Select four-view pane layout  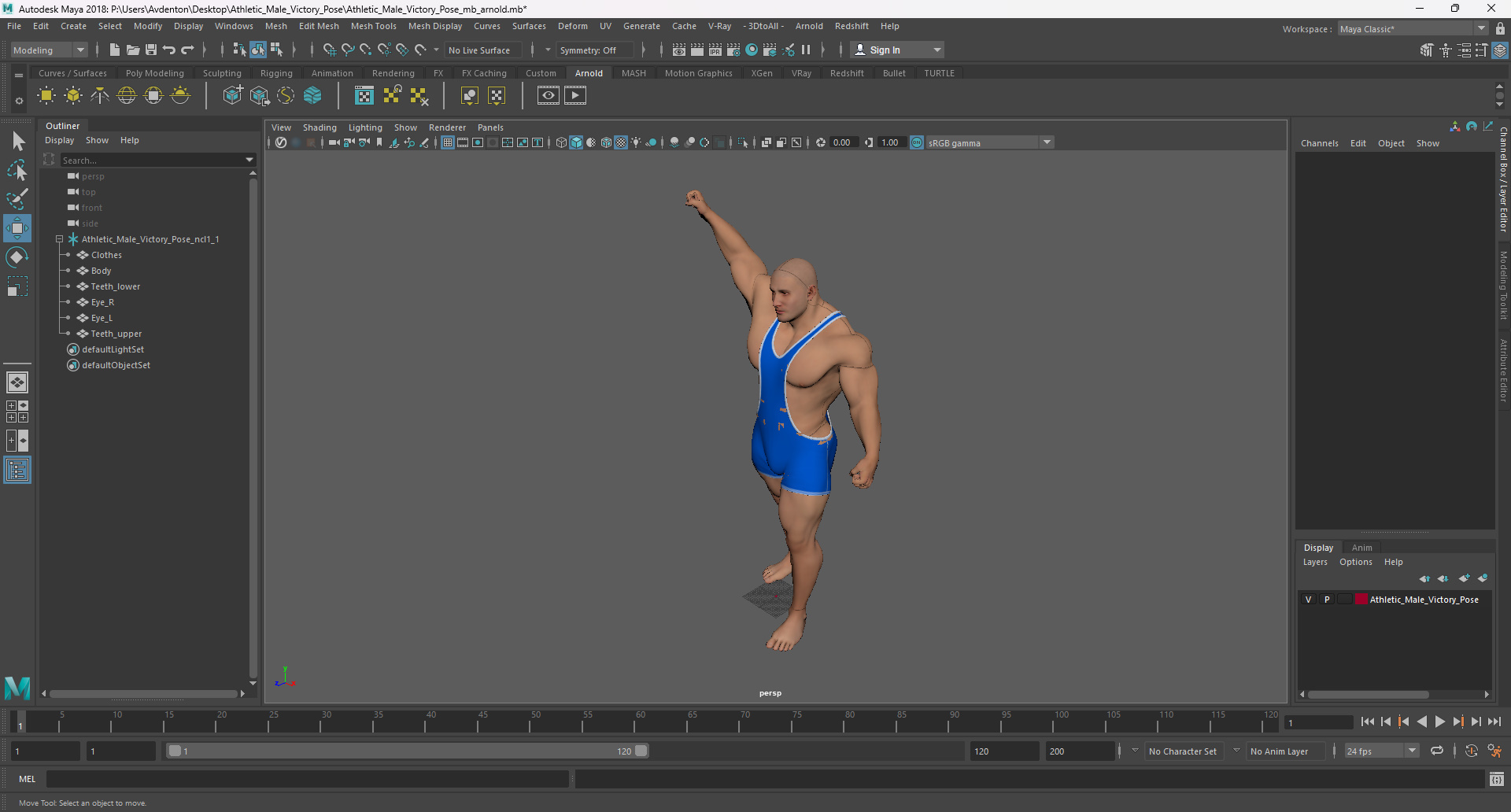tap(17, 412)
